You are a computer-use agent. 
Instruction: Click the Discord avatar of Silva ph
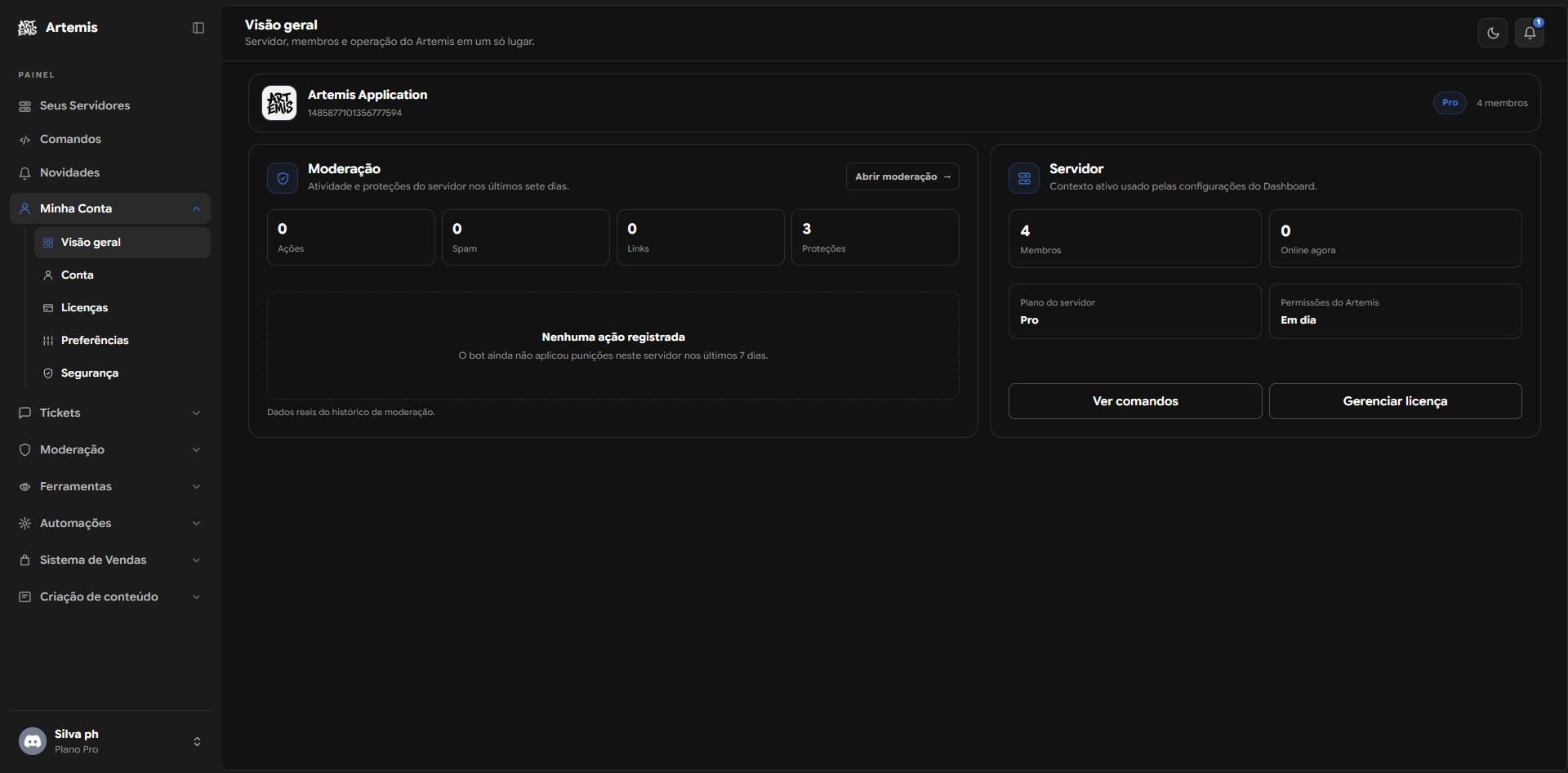[33, 741]
